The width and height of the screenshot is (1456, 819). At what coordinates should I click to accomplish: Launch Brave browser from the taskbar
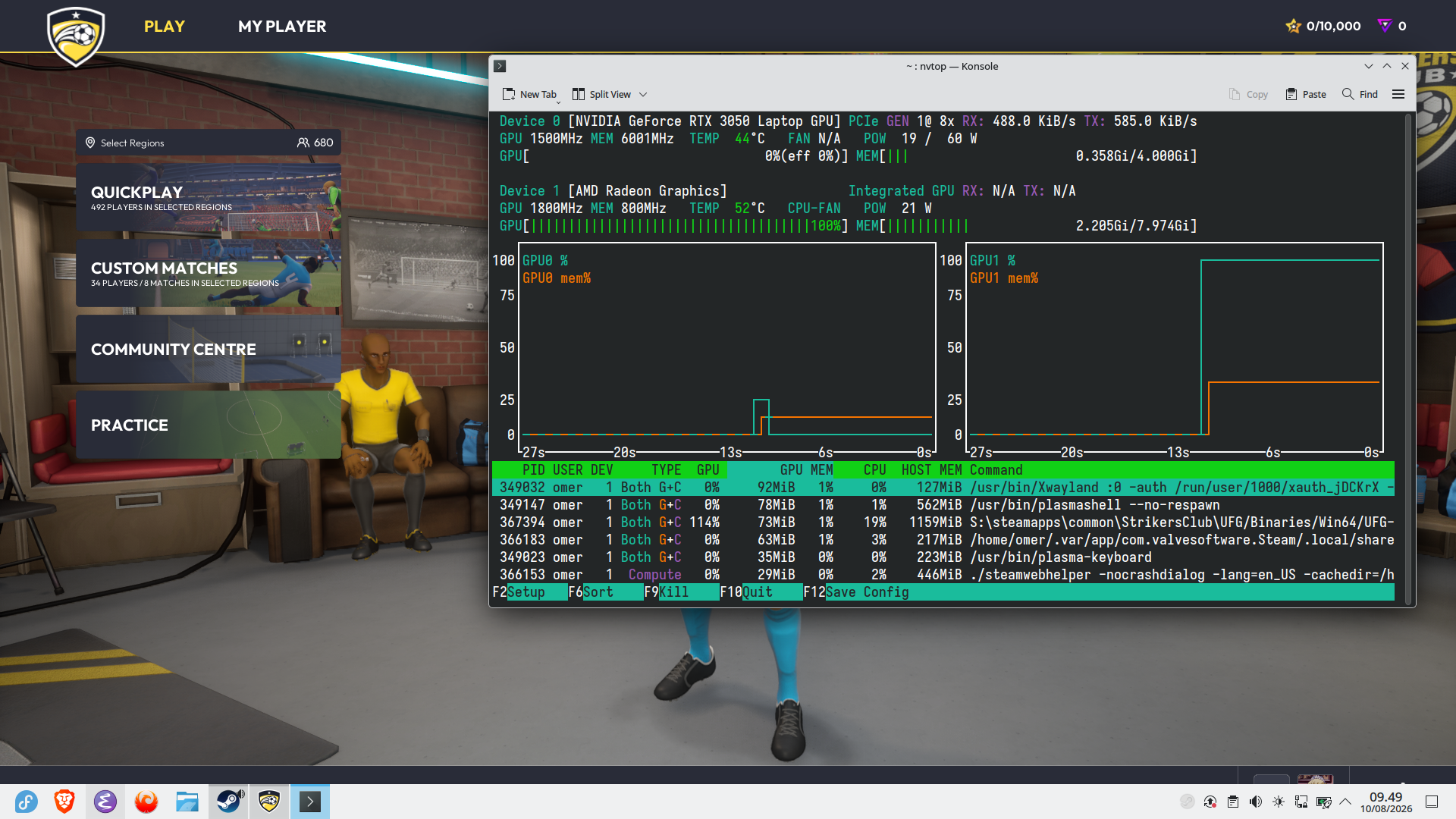tap(64, 802)
